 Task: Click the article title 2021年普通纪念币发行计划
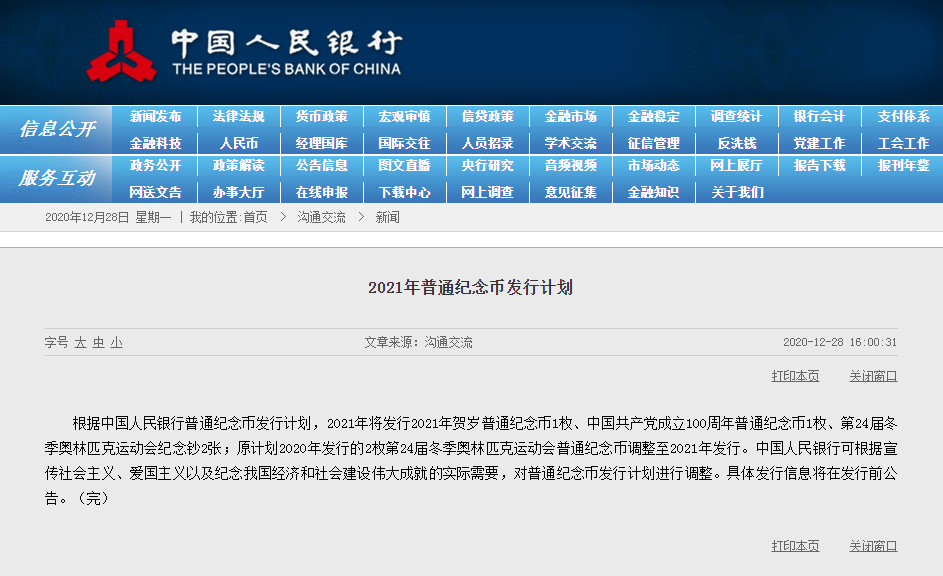pos(470,287)
